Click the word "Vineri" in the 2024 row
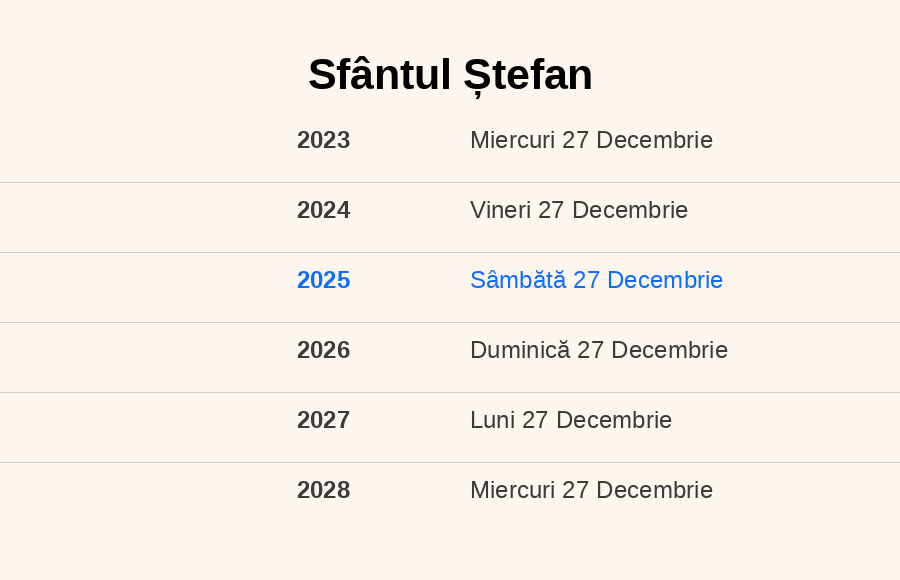Viewport: 900px width, 580px height. [501, 210]
